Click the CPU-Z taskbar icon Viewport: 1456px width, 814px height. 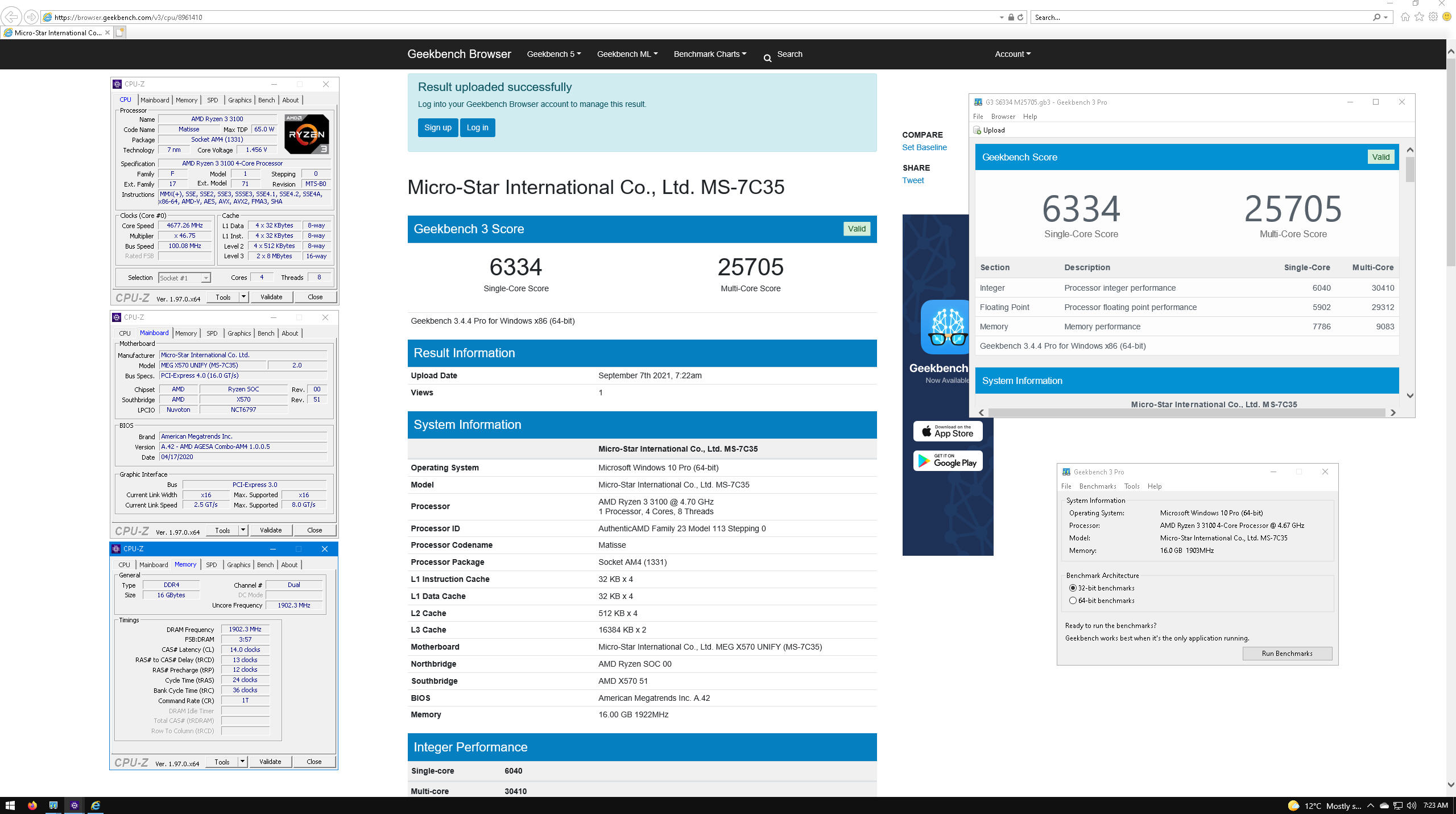coord(74,805)
